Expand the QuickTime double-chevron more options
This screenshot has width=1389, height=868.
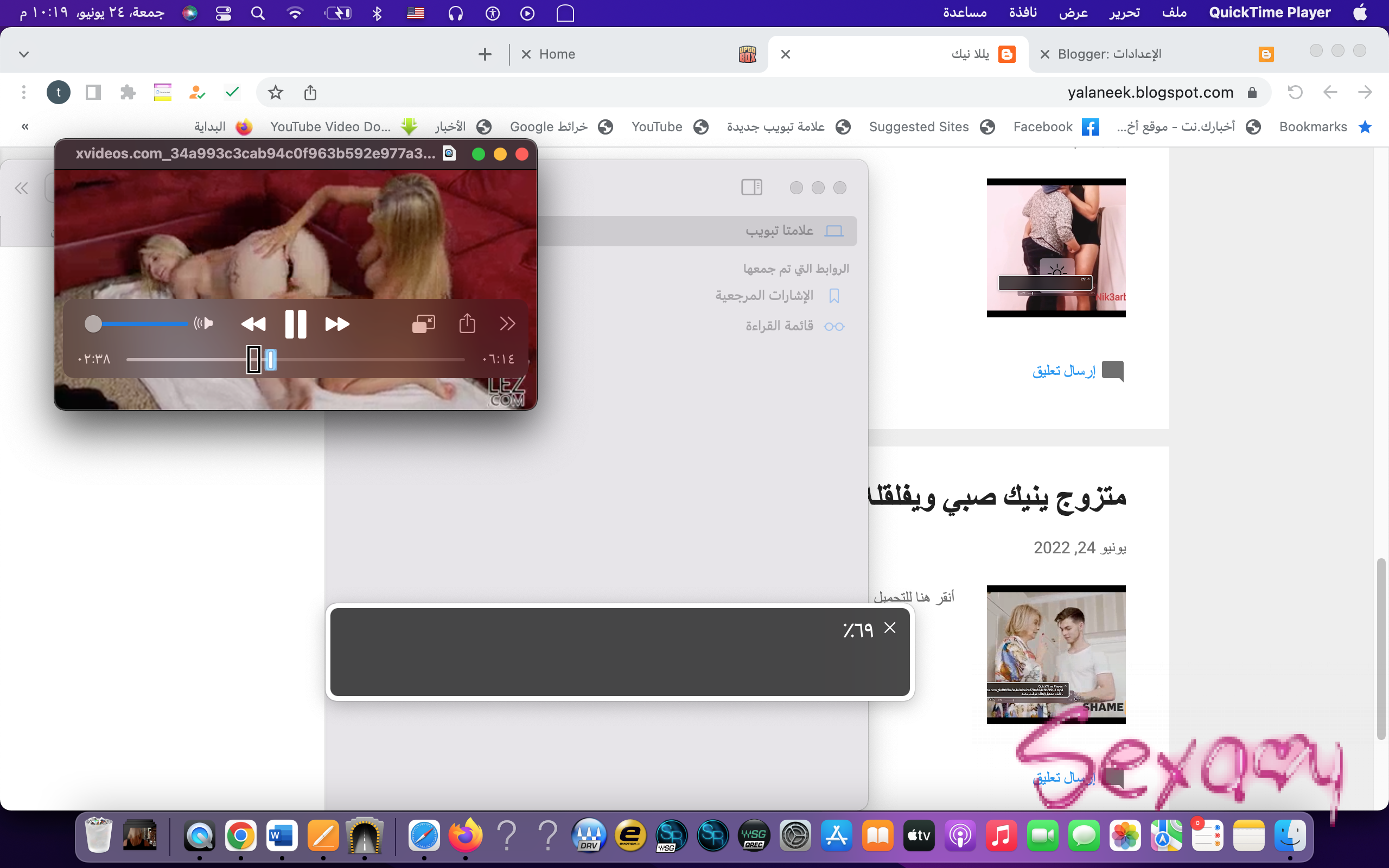tap(507, 324)
